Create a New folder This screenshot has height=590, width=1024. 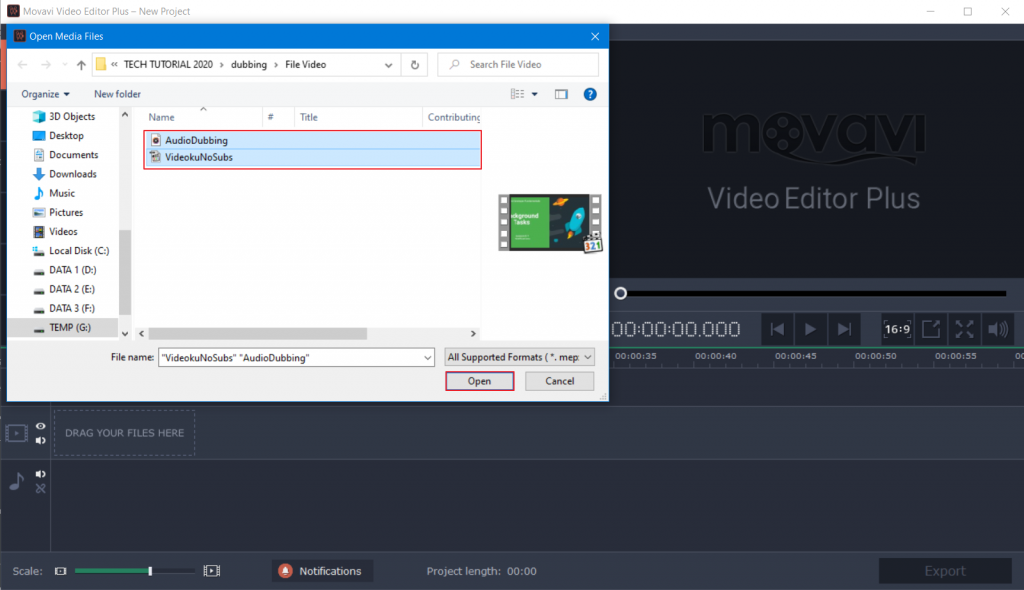(118, 94)
